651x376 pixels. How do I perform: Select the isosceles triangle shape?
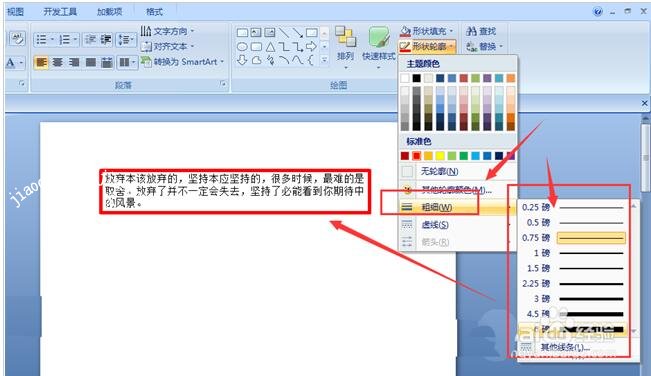click(270, 47)
